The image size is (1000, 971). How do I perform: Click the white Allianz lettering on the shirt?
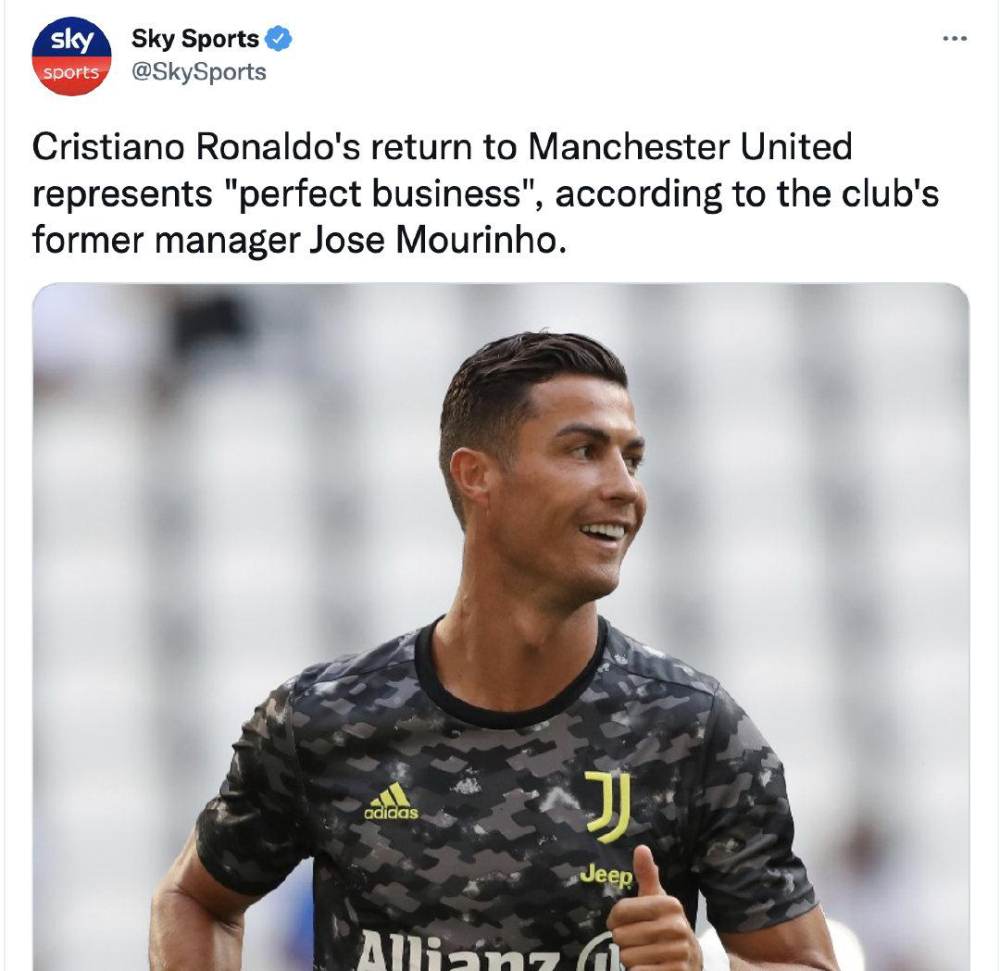click(x=459, y=952)
